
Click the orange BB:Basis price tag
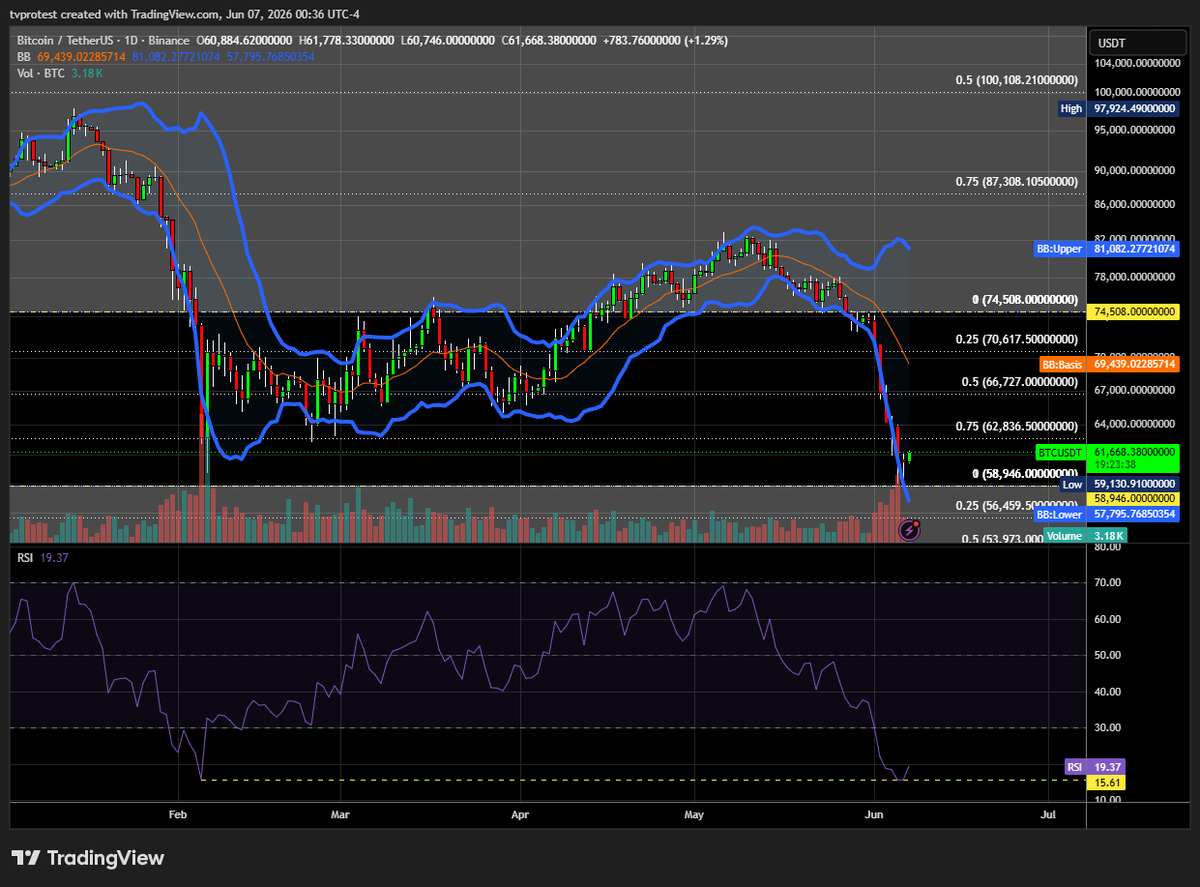(x=1109, y=364)
